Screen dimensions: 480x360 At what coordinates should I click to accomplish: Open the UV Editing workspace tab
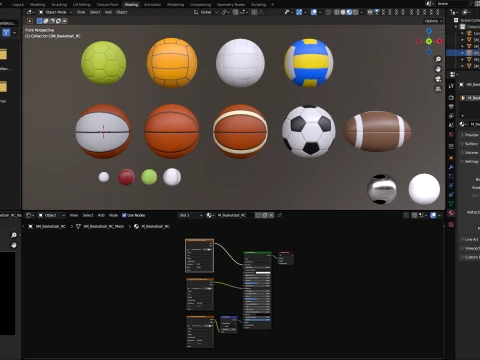pyautogui.click(x=81, y=5)
